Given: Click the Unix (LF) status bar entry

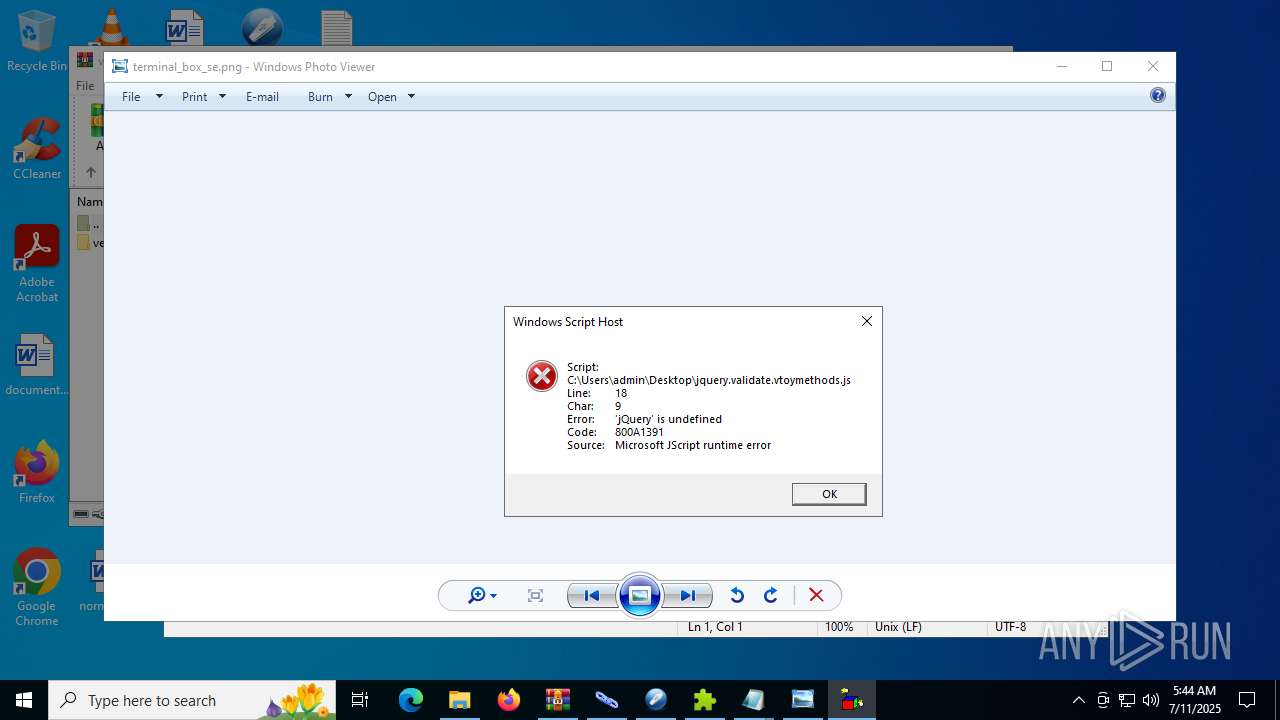Looking at the screenshot, I should coord(898,627).
